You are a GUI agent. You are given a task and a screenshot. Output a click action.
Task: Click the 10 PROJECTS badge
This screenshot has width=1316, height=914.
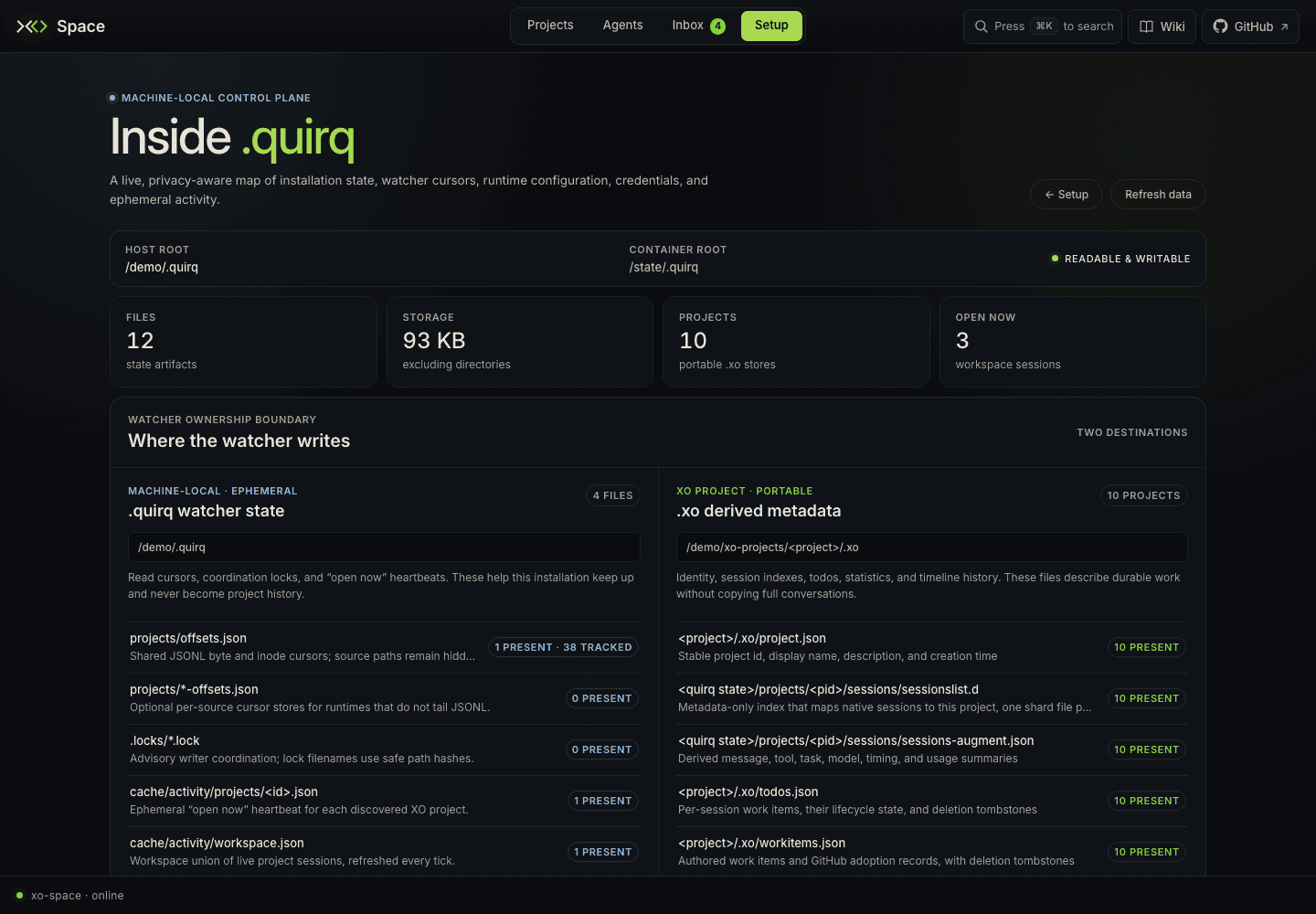point(1143,495)
